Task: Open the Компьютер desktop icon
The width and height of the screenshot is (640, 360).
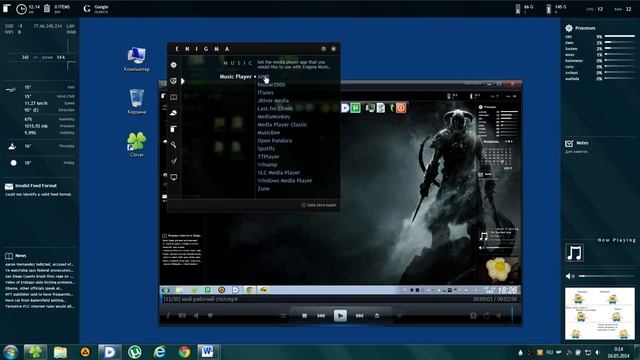Action: coord(136,59)
